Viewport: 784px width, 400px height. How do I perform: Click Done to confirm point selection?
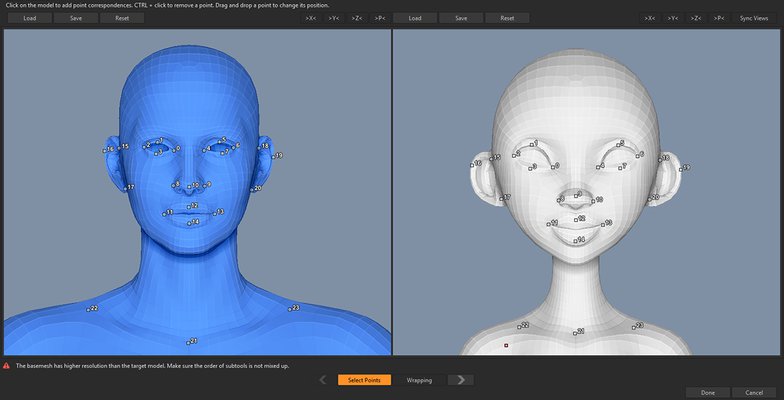click(x=707, y=392)
